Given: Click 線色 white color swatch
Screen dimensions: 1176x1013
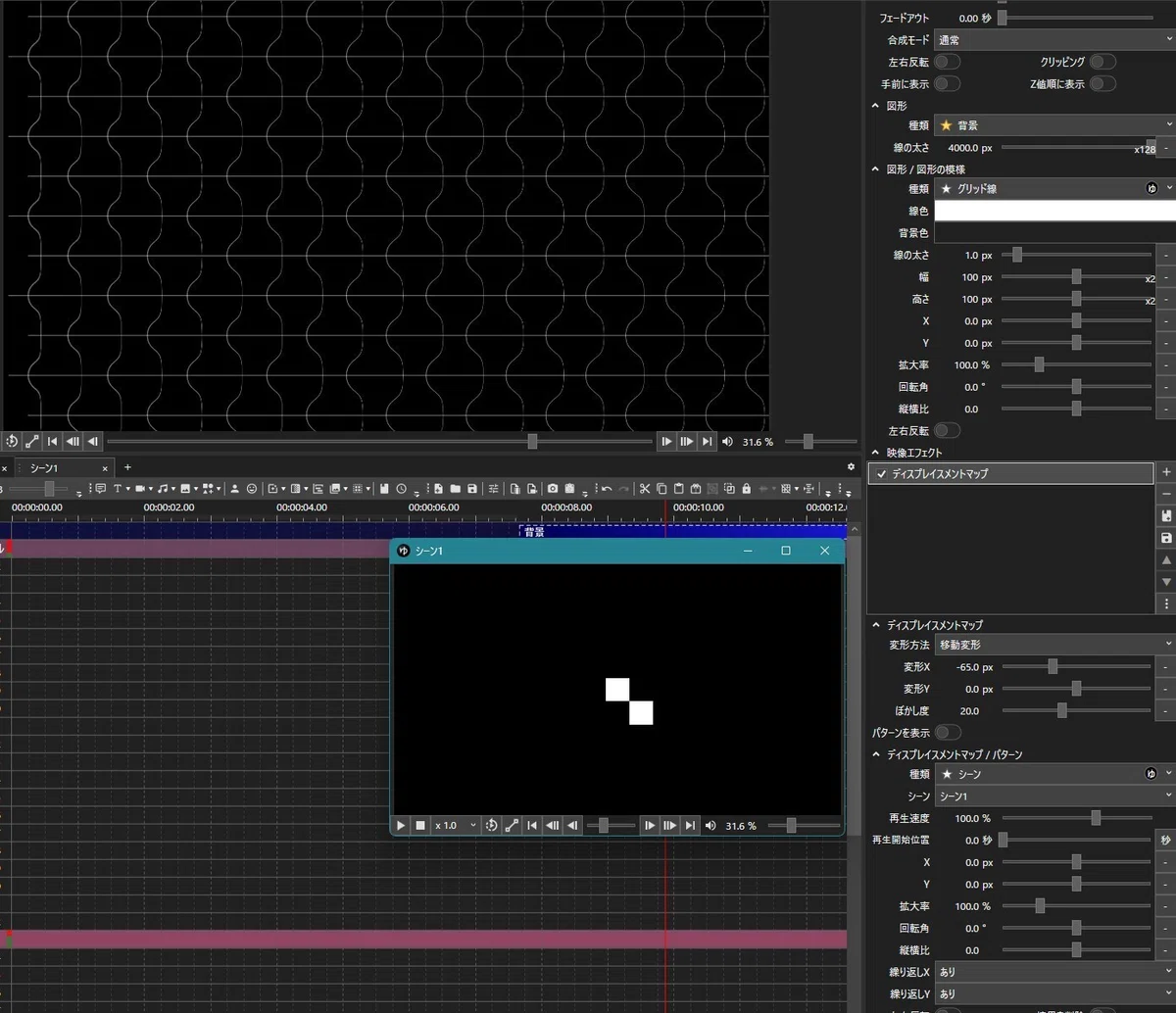Looking at the screenshot, I should pos(1054,211).
